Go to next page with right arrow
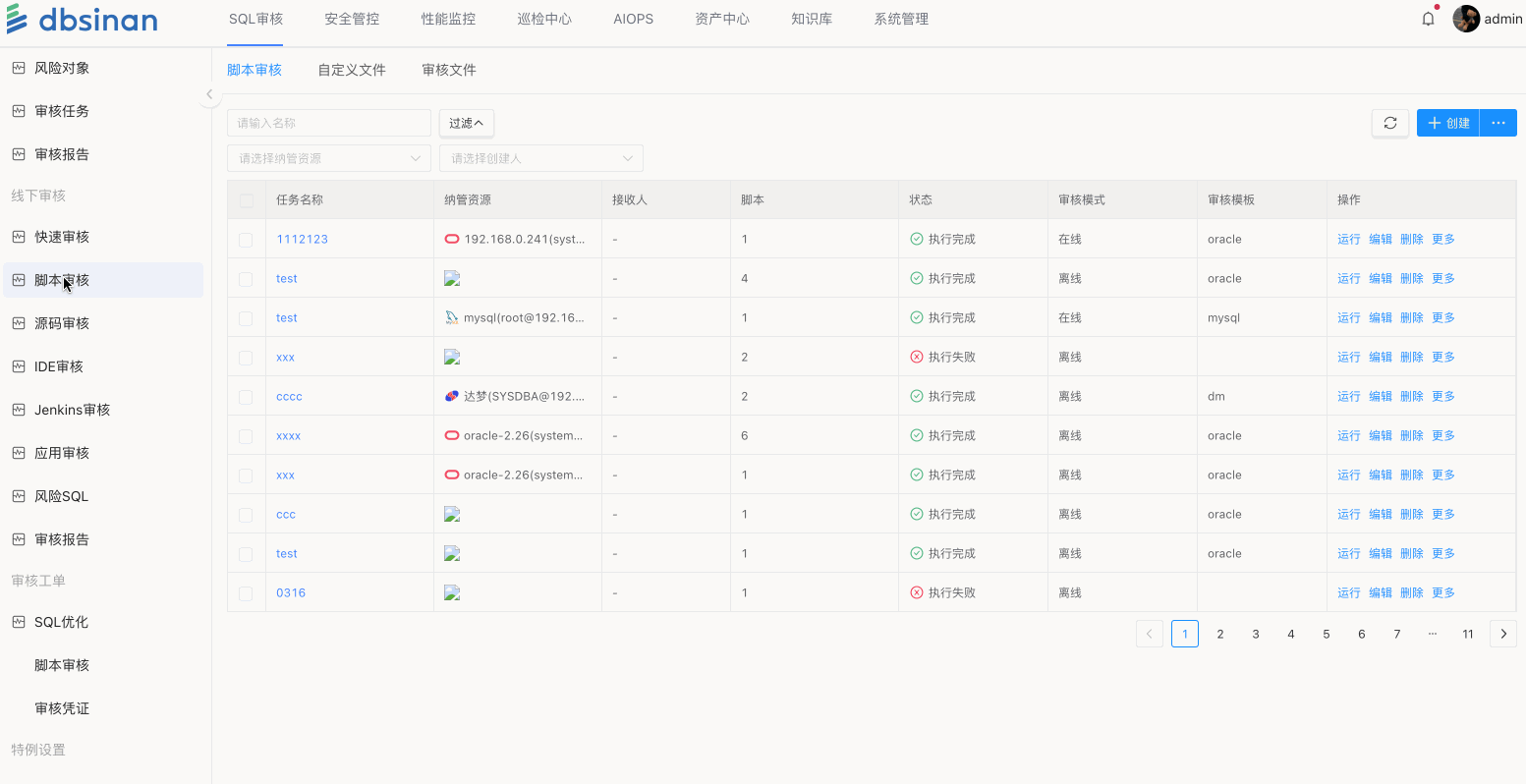 (1502, 634)
